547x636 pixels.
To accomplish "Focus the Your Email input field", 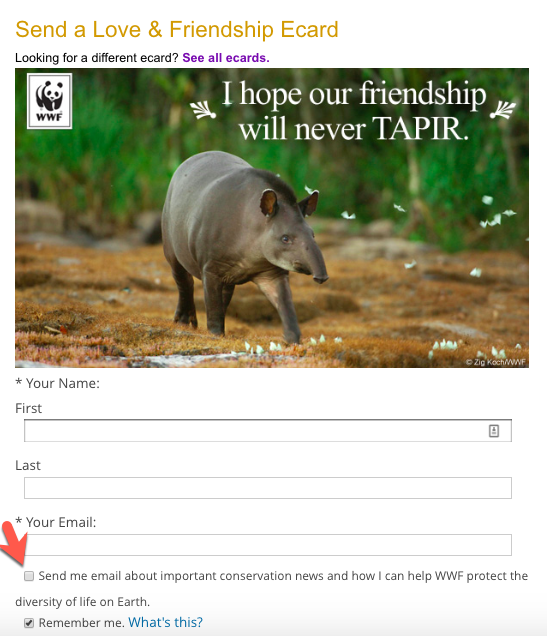I will pos(268,545).
